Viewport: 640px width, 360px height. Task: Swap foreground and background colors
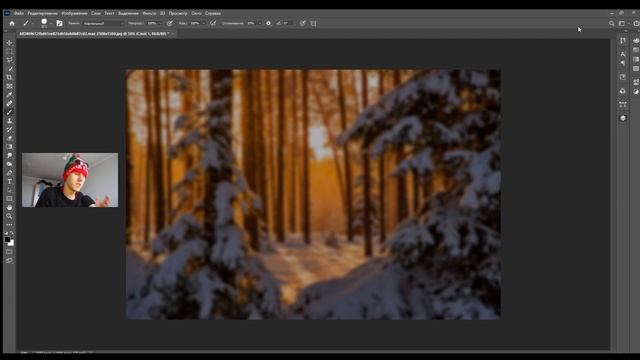[x=12, y=233]
